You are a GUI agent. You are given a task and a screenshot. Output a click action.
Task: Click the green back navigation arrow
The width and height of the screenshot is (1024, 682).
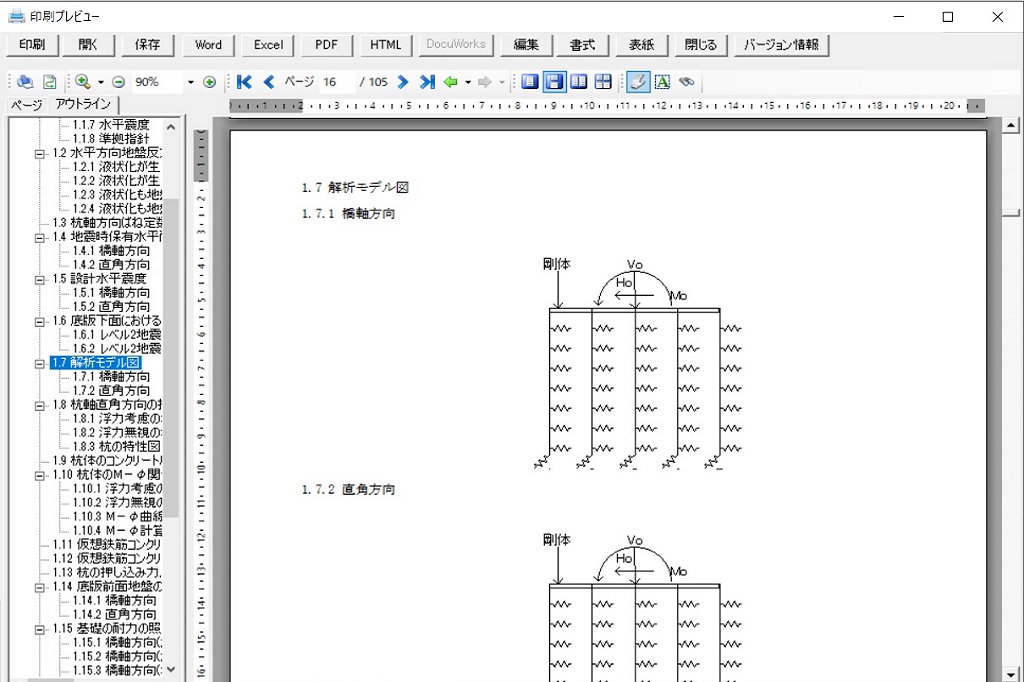tap(451, 82)
